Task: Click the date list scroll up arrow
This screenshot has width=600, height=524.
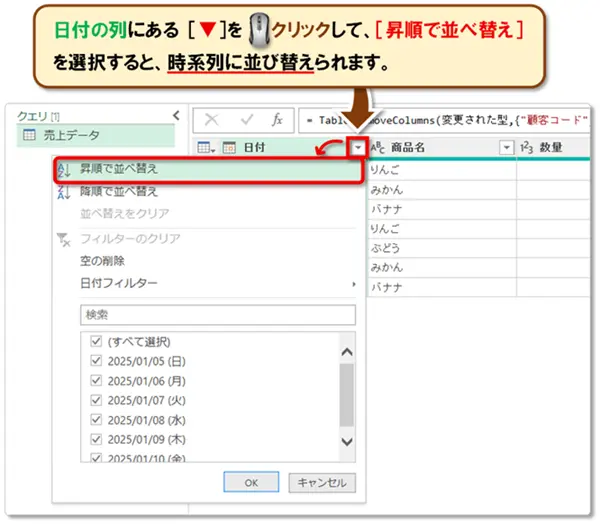Action: (347, 352)
